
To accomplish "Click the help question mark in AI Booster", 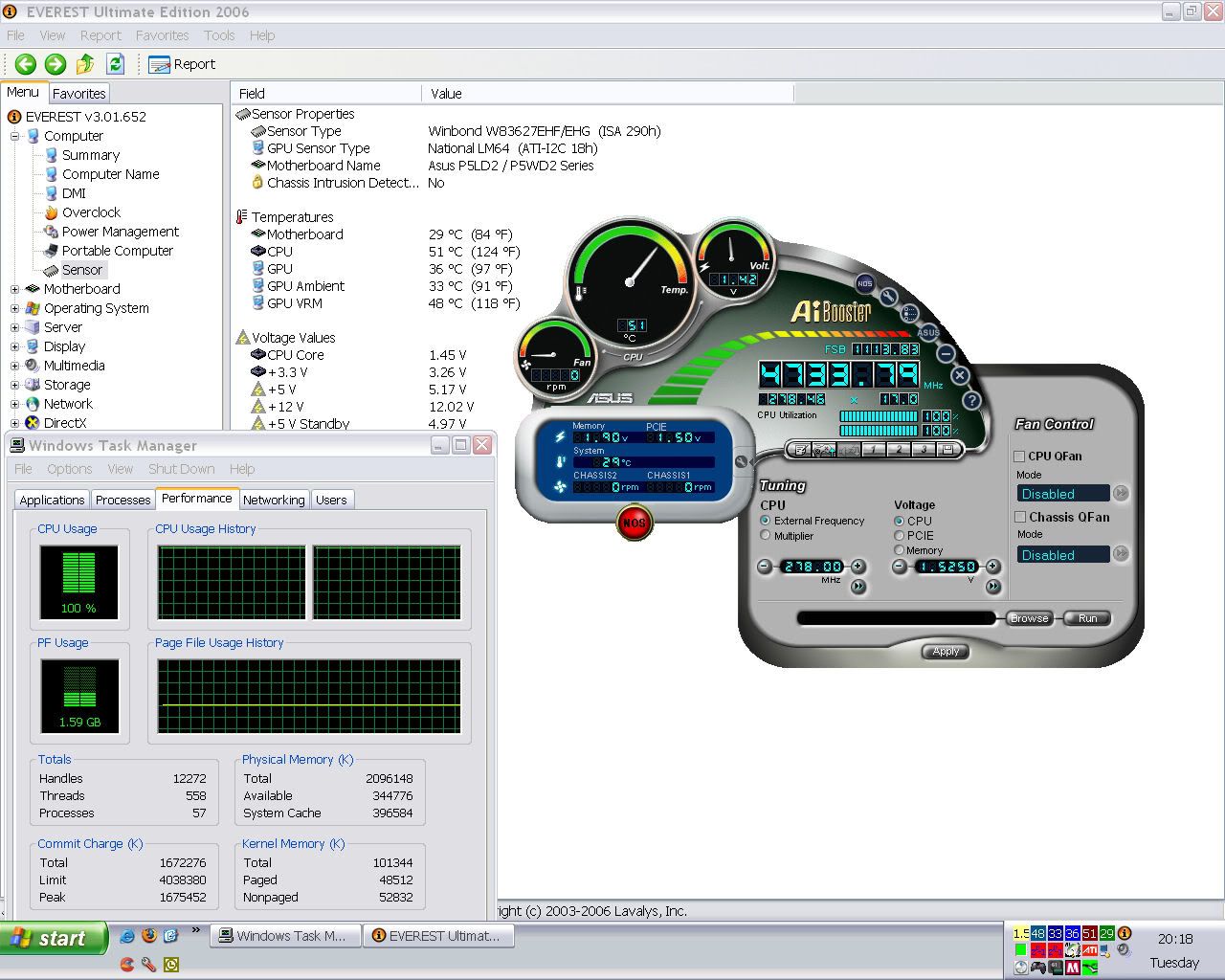I will [972, 400].
